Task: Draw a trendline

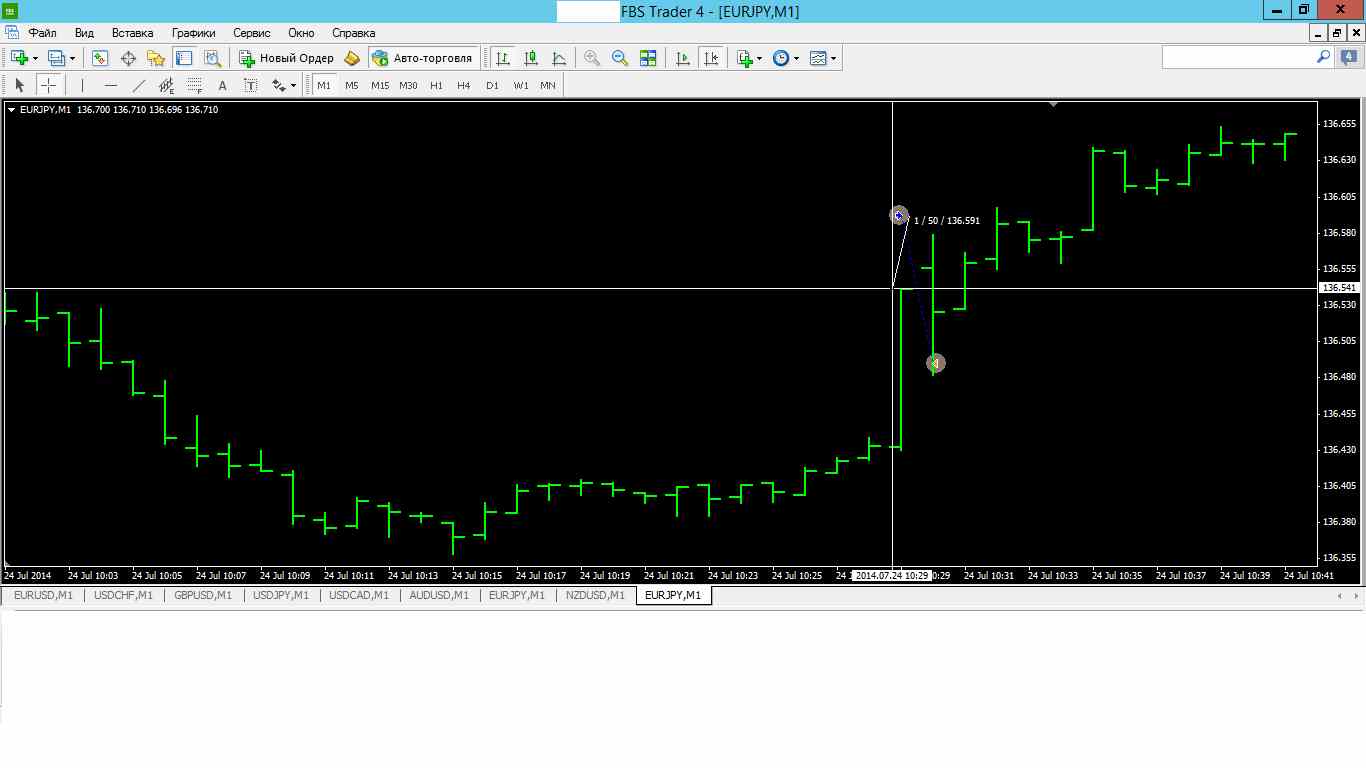Action: pos(138,85)
